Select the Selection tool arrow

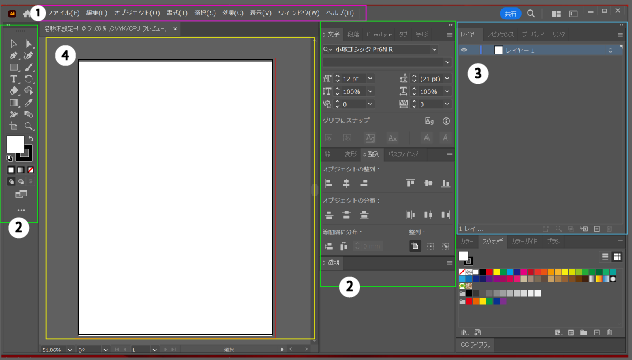(x=13, y=44)
